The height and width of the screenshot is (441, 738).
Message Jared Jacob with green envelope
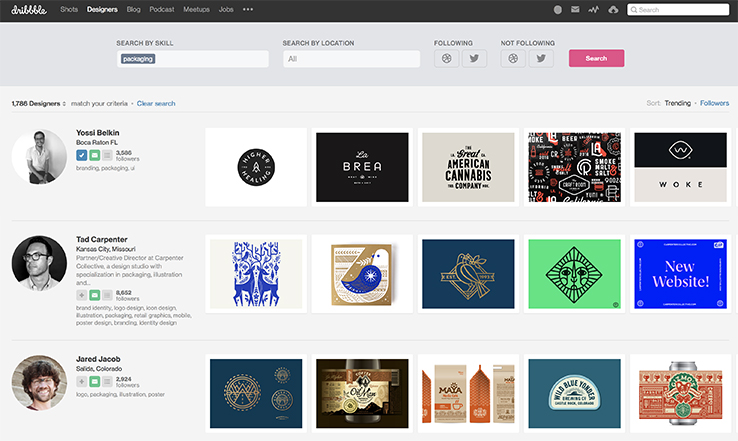[x=95, y=382]
